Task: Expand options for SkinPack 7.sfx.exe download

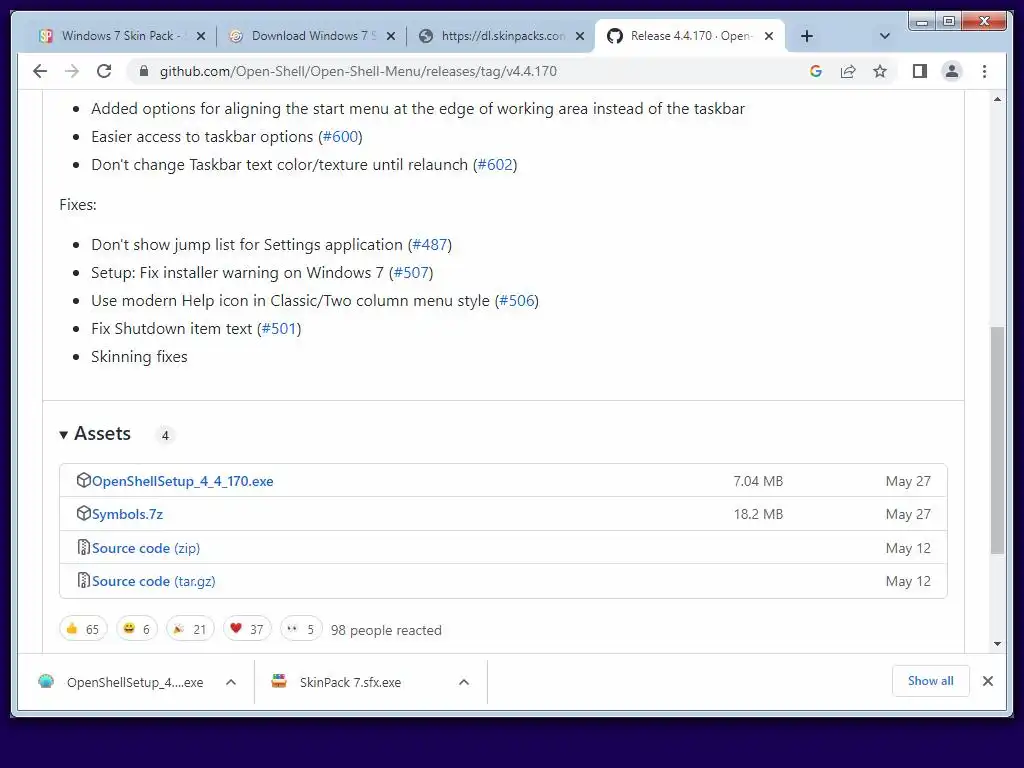Action: (x=464, y=682)
